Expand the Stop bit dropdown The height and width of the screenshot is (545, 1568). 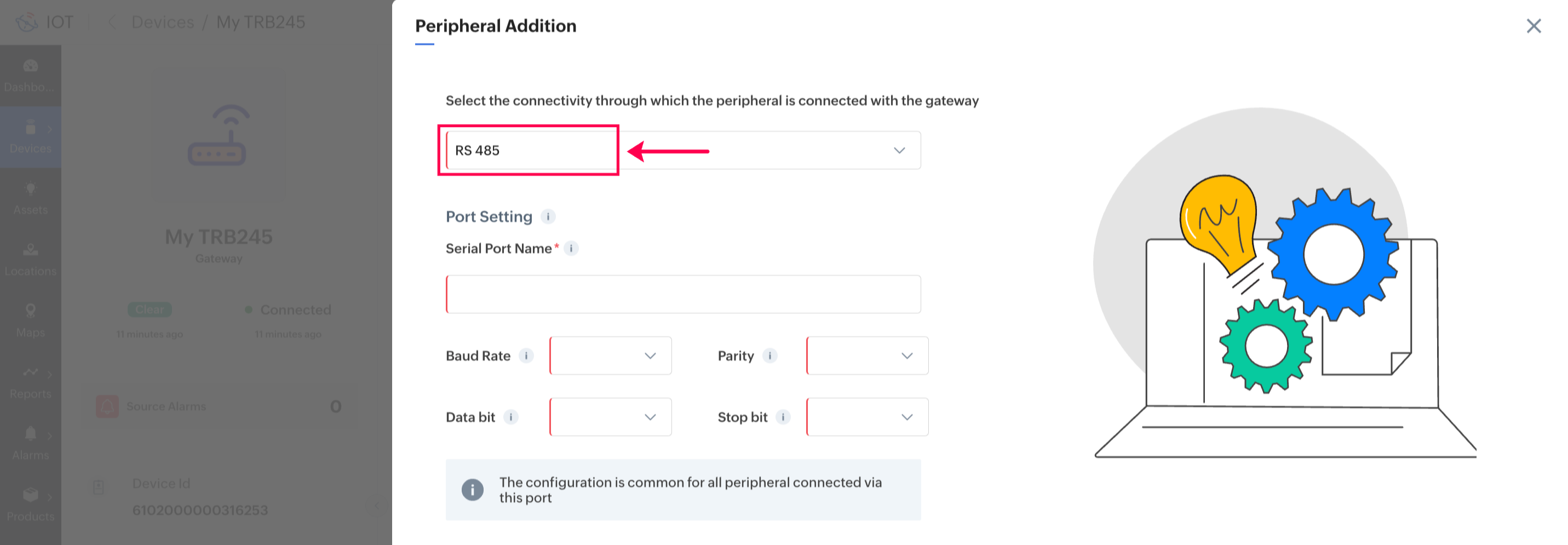tap(867, 417)
